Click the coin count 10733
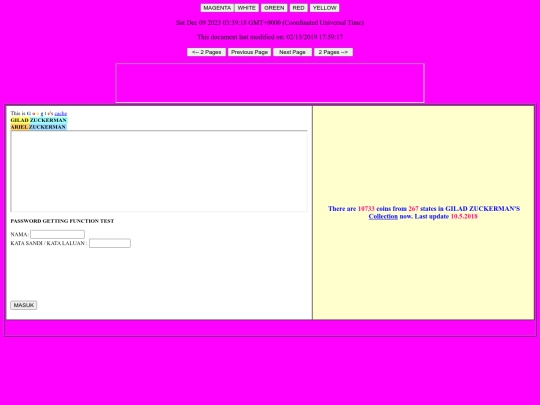Image resolution: width=540 pixels, height=405 pixels. click(x=366, y=209)
